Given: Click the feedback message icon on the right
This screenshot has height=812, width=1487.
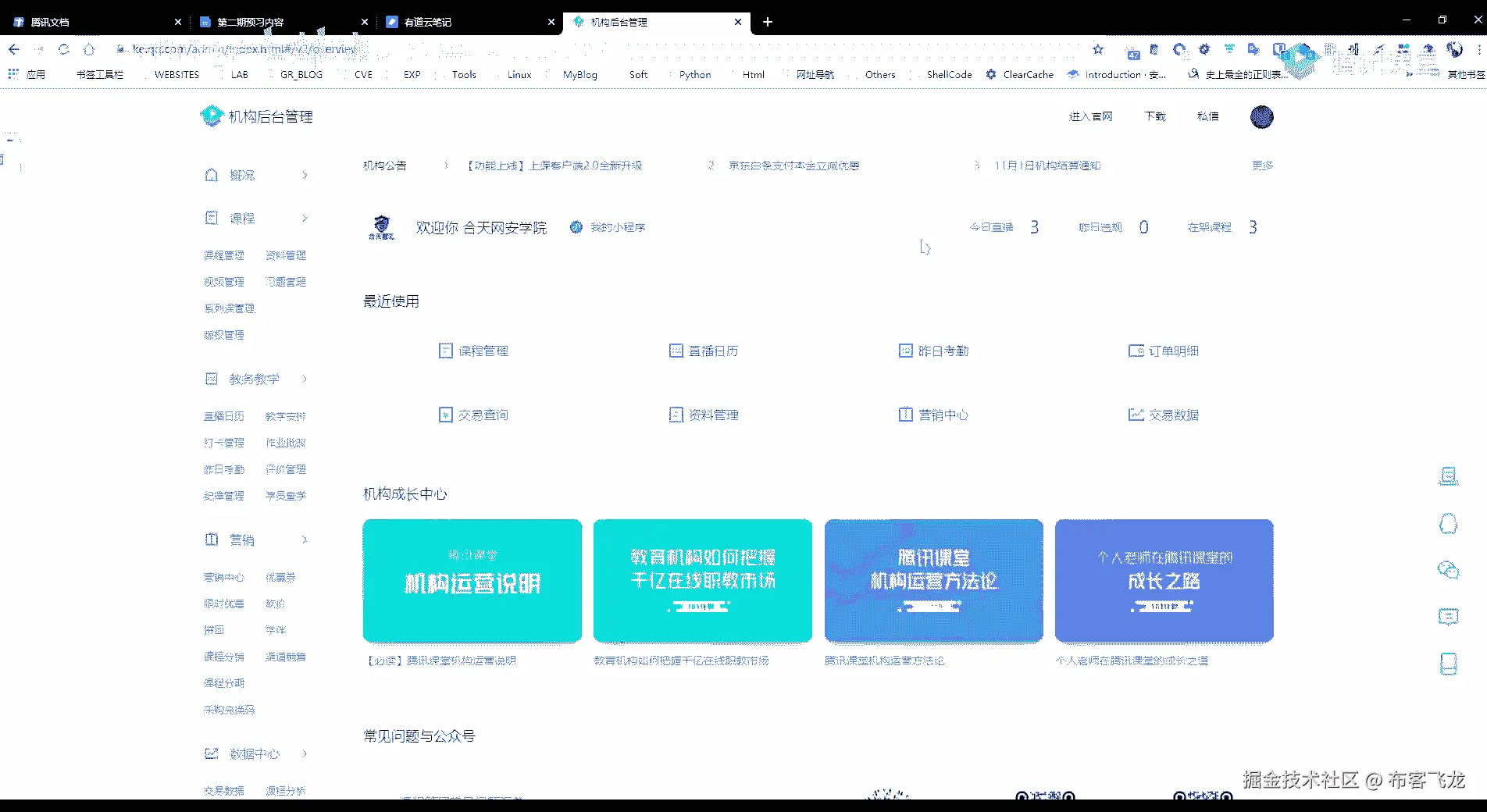Looking at the screenshot, I should click(1449, 617).
